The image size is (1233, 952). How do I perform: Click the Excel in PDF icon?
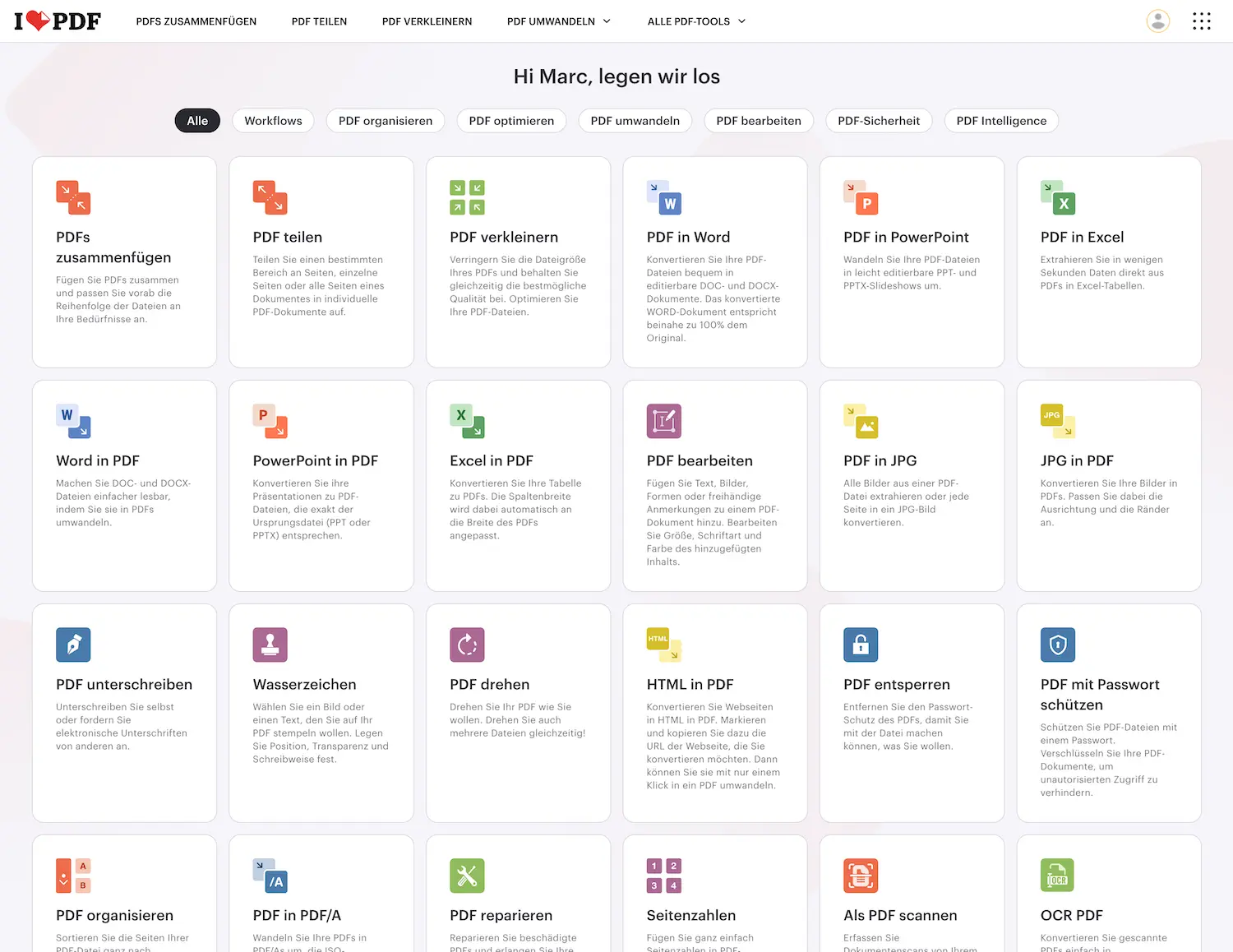coord(467,421)
